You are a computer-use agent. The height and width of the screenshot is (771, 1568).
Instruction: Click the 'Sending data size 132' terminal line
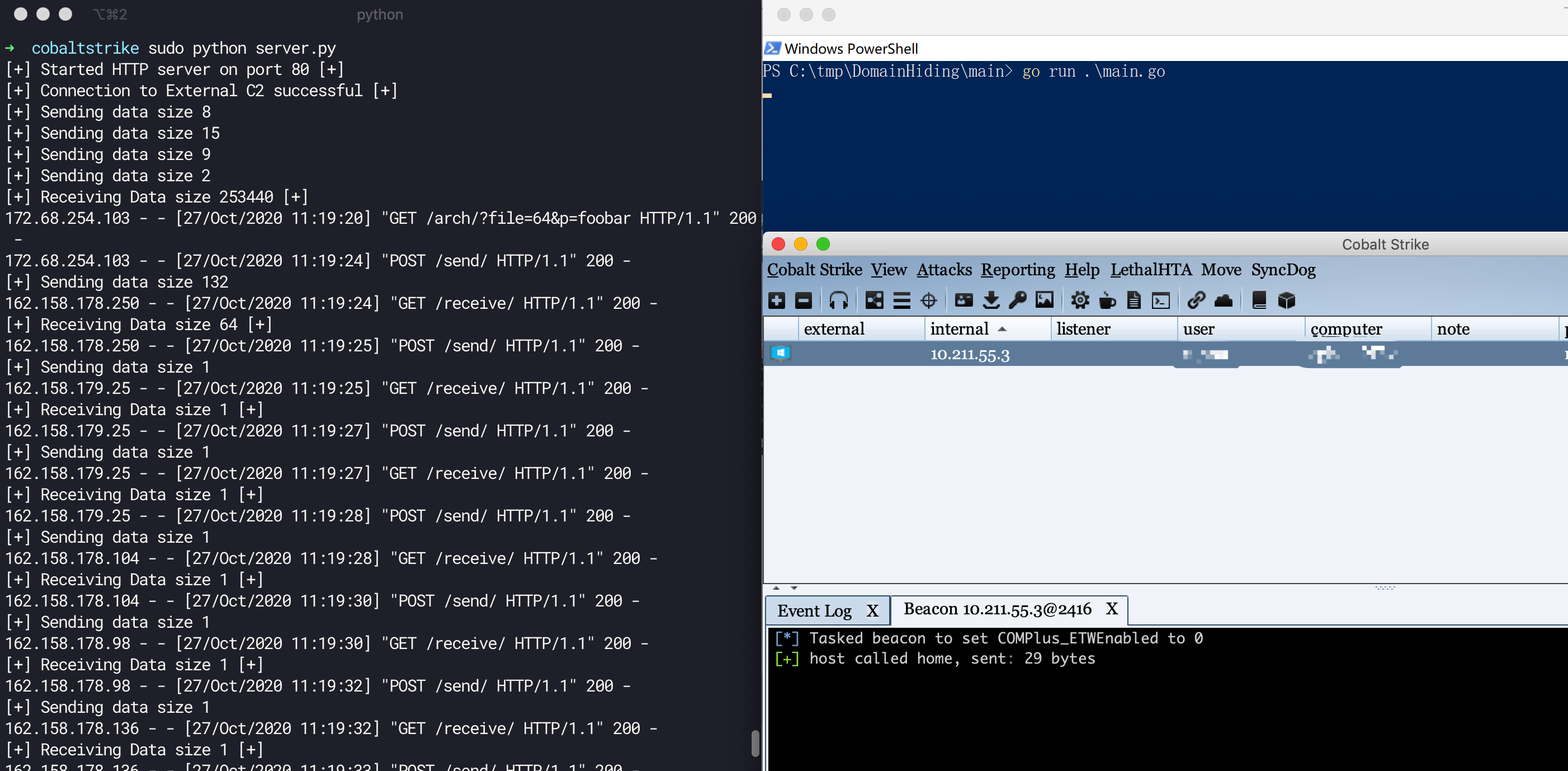coord(117,282)
